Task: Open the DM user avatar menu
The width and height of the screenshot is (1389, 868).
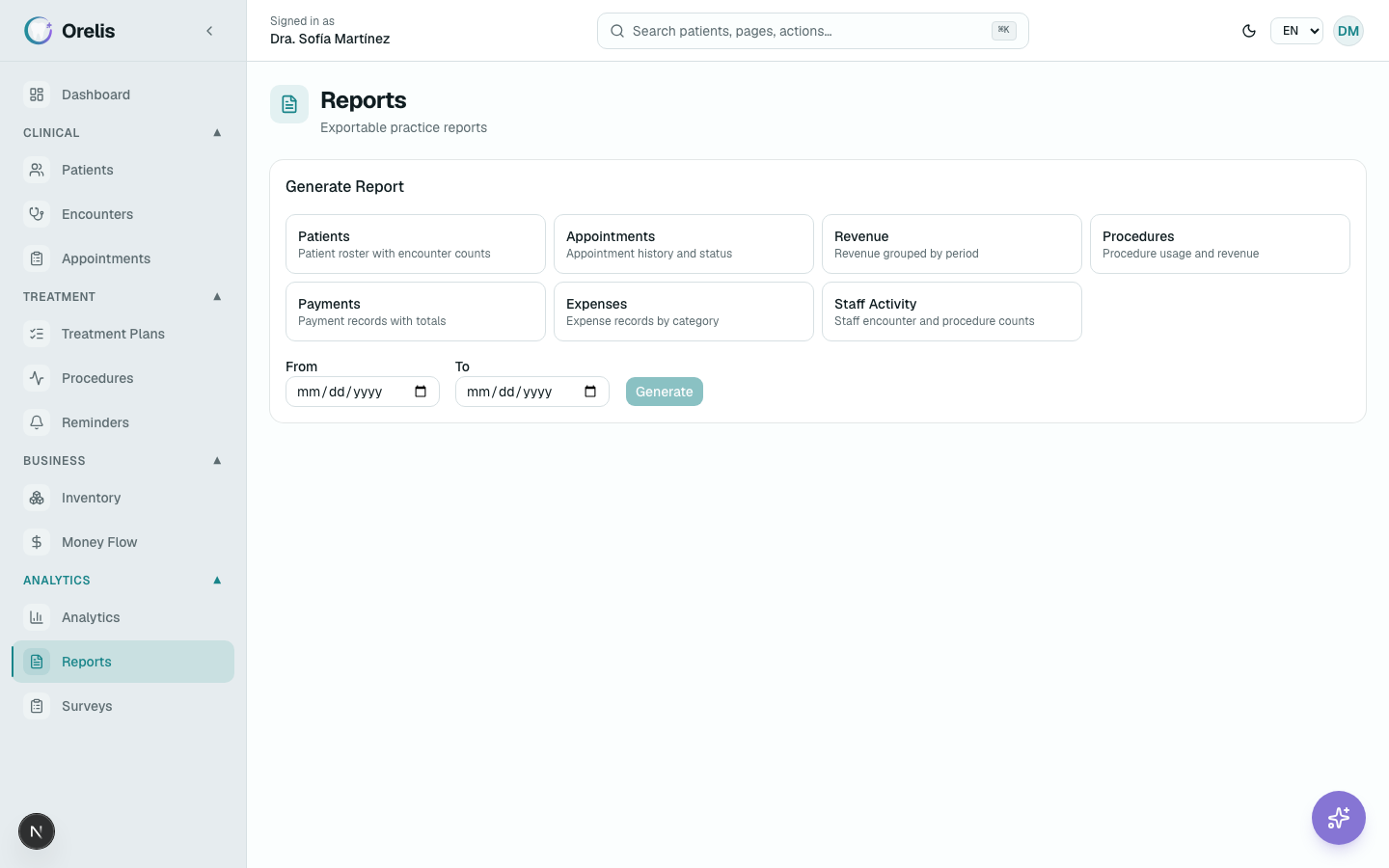Action: 1348,31
